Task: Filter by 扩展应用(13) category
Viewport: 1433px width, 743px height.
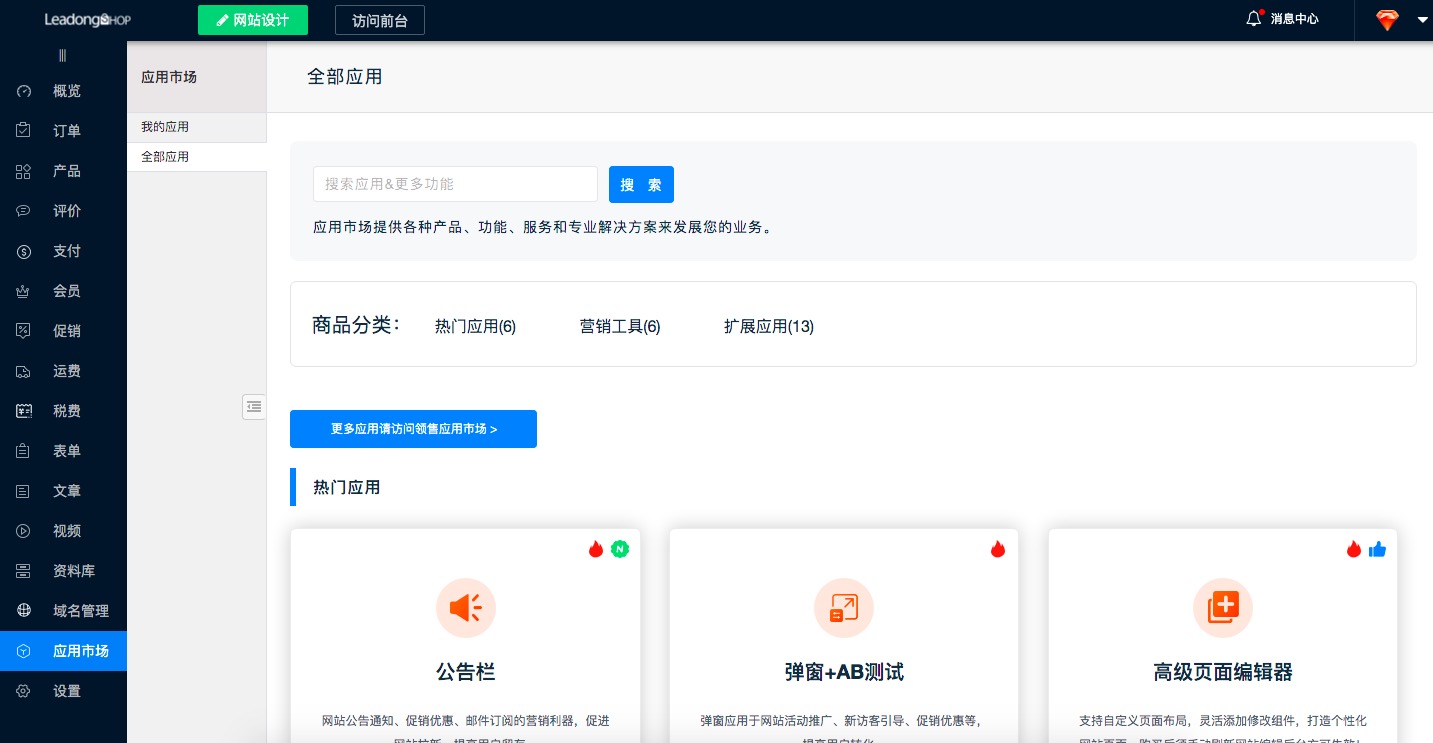Action: (x=768, y=326)
